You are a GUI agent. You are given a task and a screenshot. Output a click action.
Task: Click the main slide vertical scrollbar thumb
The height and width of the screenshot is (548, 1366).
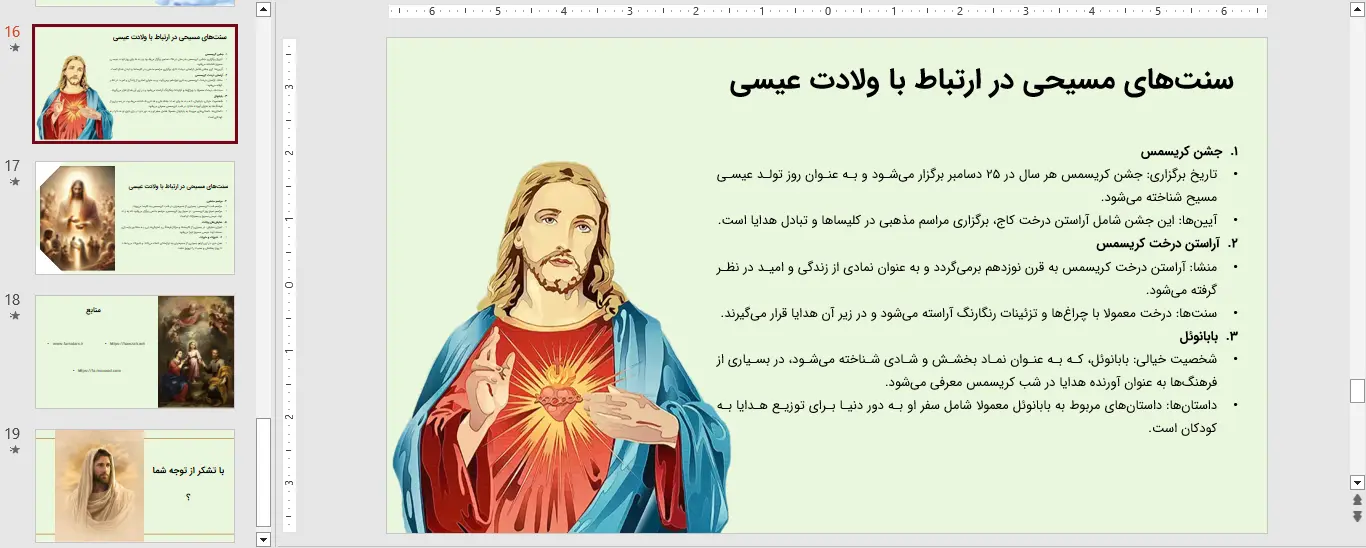coord(1357,390)
